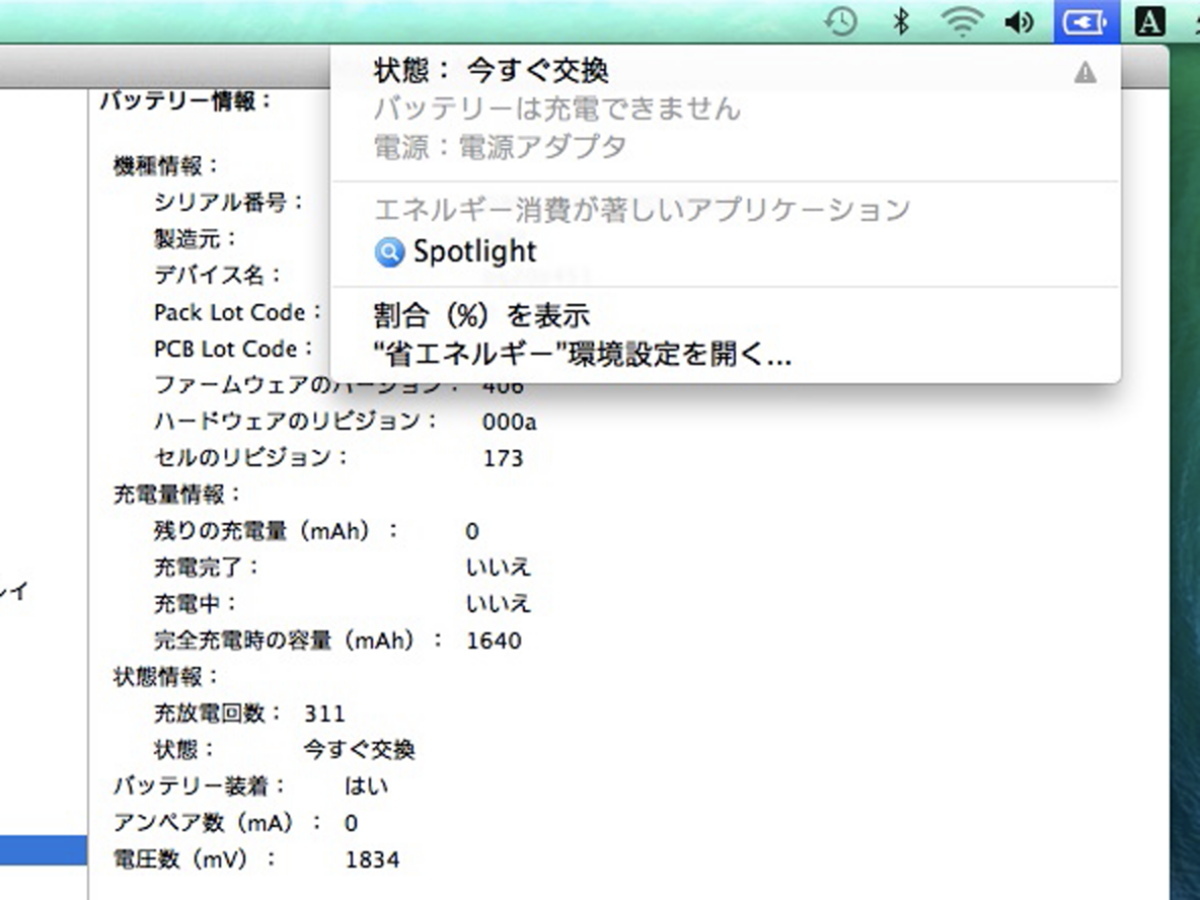Click the 状態：今すぐ交換 status line in the menu

coord(491,71)
